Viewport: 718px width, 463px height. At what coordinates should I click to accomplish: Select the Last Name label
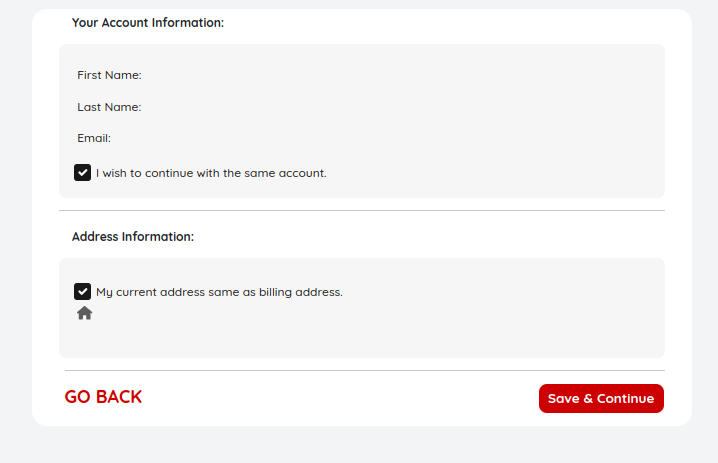point(109,107)
